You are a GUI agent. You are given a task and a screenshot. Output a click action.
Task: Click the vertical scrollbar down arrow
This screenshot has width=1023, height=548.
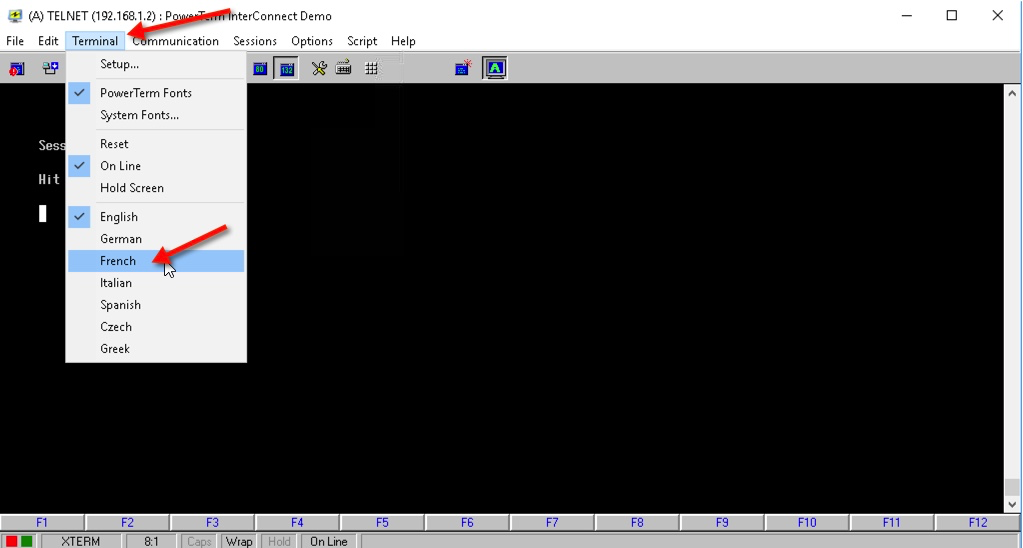click(1012, 504)
